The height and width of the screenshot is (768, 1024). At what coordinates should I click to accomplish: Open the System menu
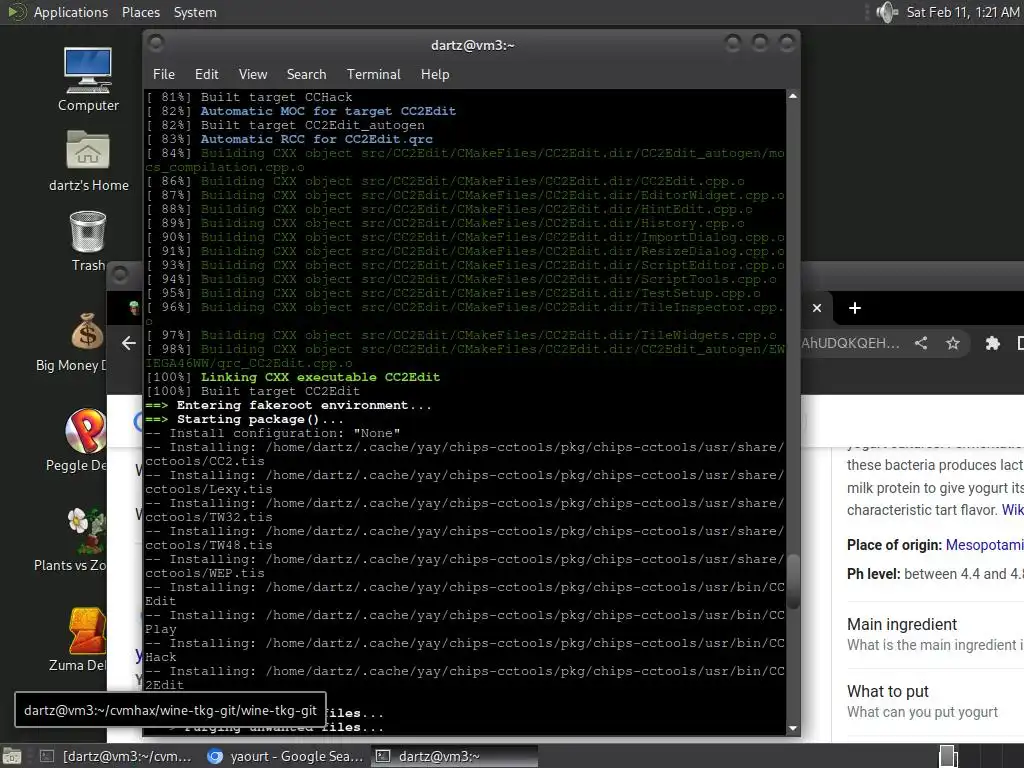point(195,12)
